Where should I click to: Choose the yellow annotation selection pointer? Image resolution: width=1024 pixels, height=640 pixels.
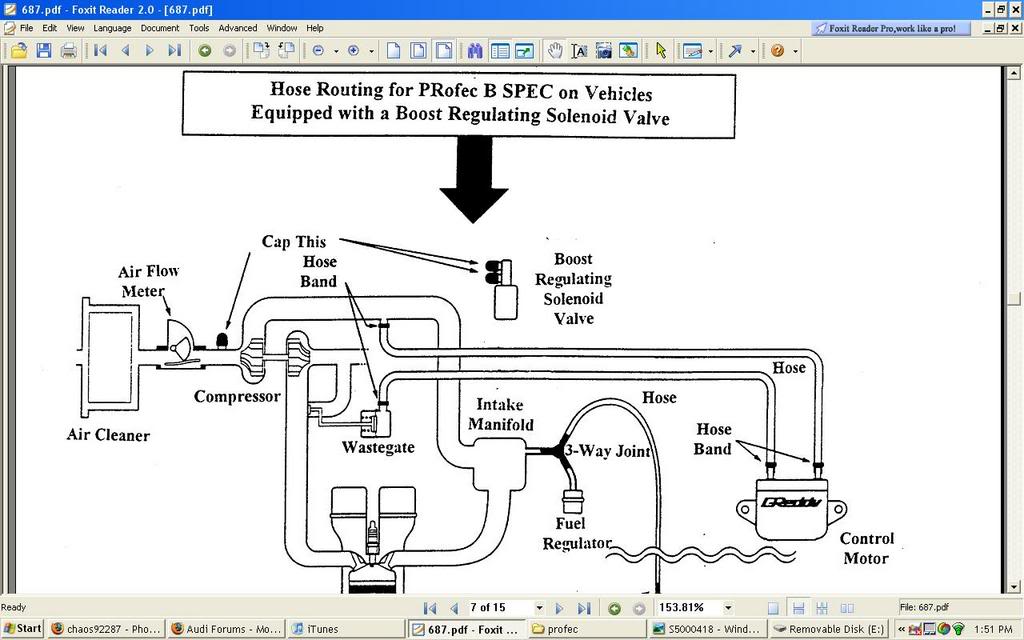click(661, 50)
